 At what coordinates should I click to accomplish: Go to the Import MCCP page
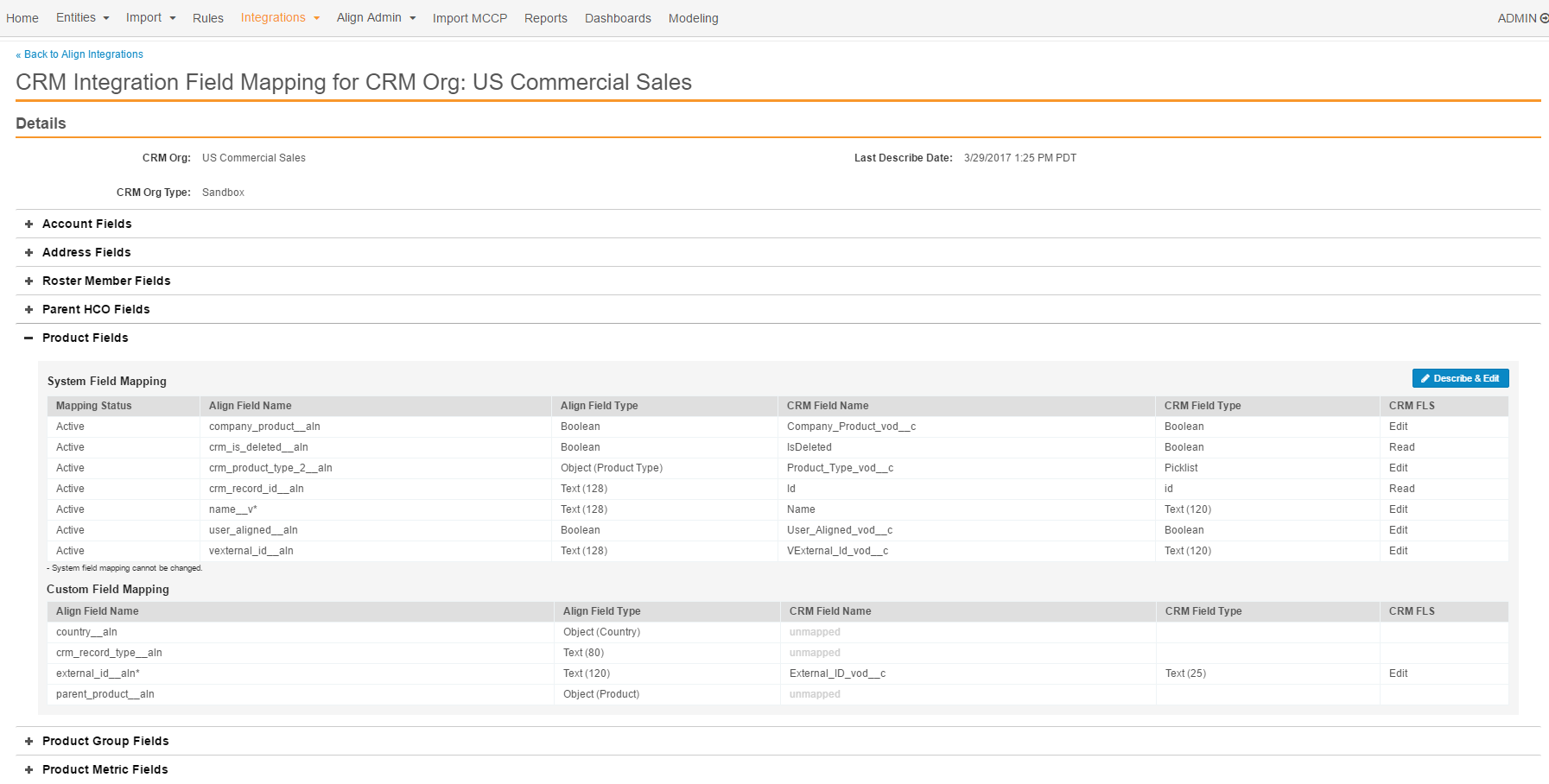pos(469,18)
